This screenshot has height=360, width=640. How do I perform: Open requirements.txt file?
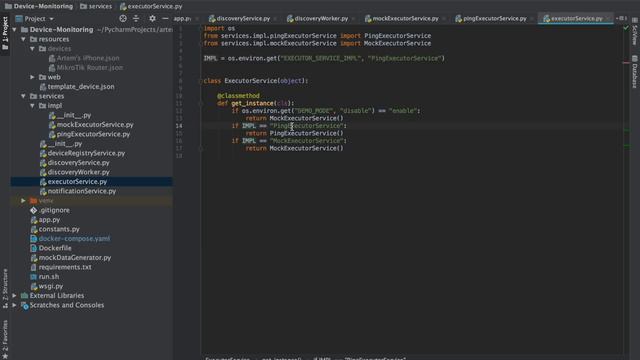click(x=61, y=267)
